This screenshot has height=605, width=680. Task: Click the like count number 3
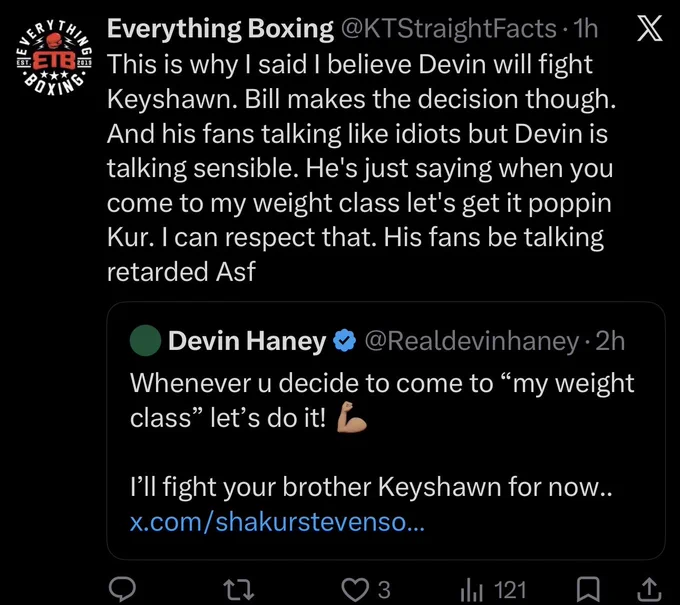point(383,590)
